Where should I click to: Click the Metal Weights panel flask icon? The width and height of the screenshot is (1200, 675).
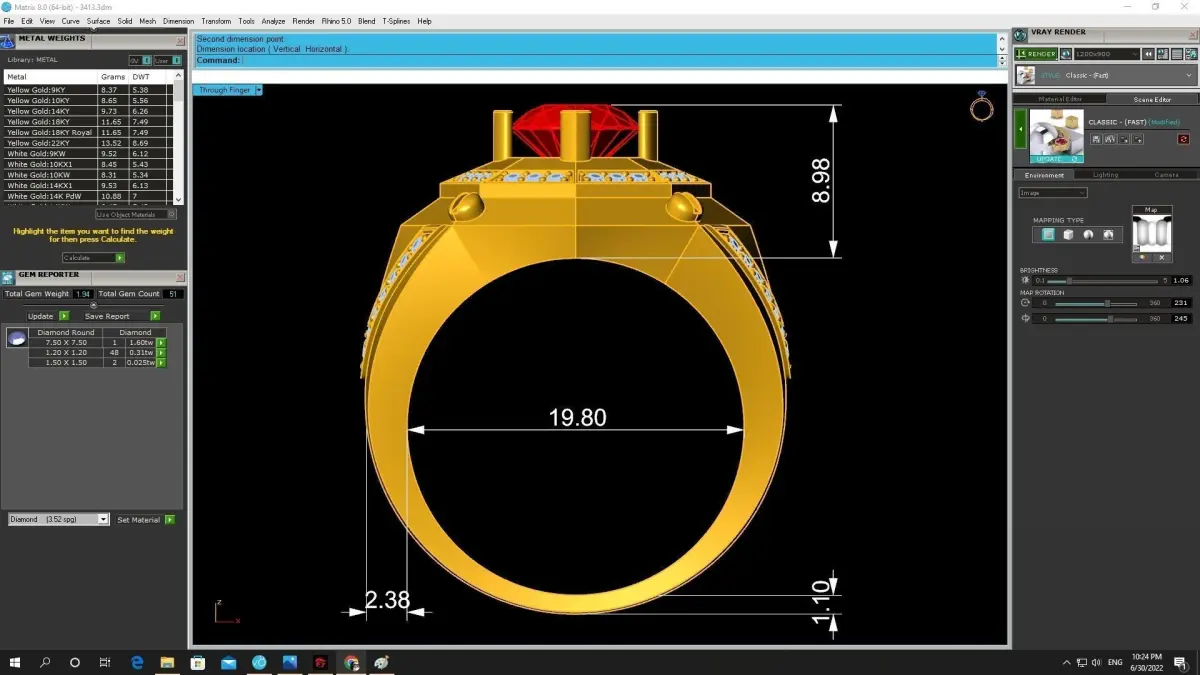[7, 40]
